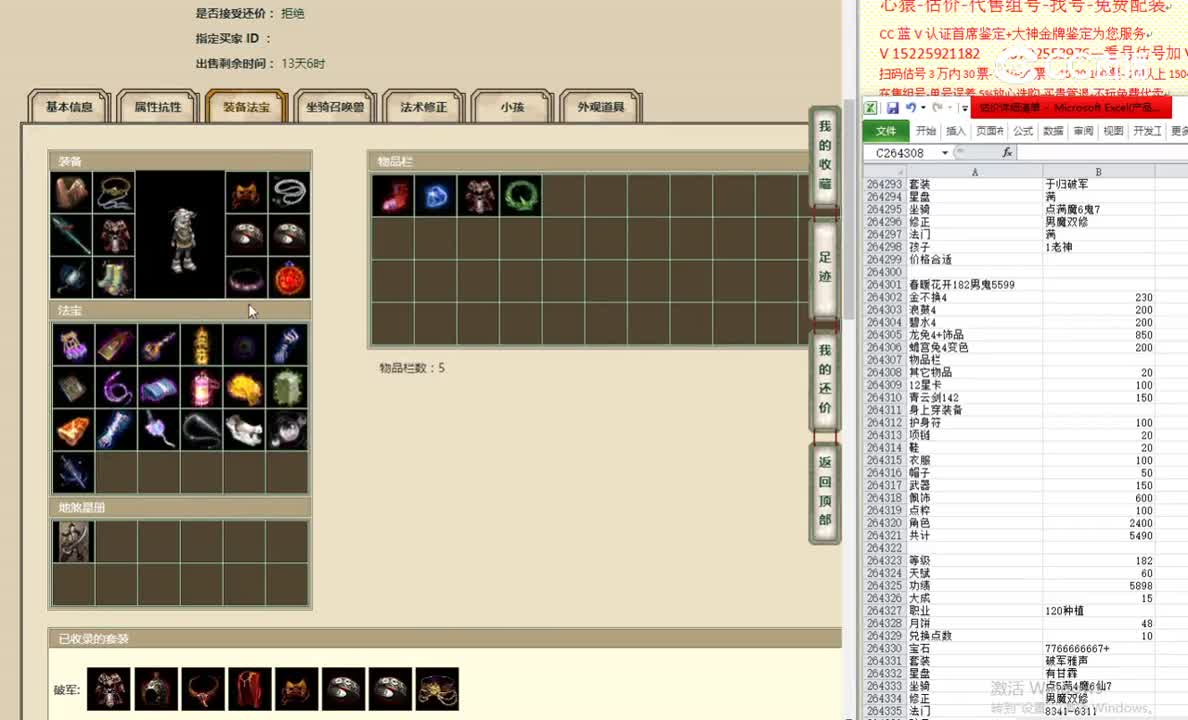1188x720 pixels.
Task: Click the 我的还价 side button
Action: coord(824,379)
